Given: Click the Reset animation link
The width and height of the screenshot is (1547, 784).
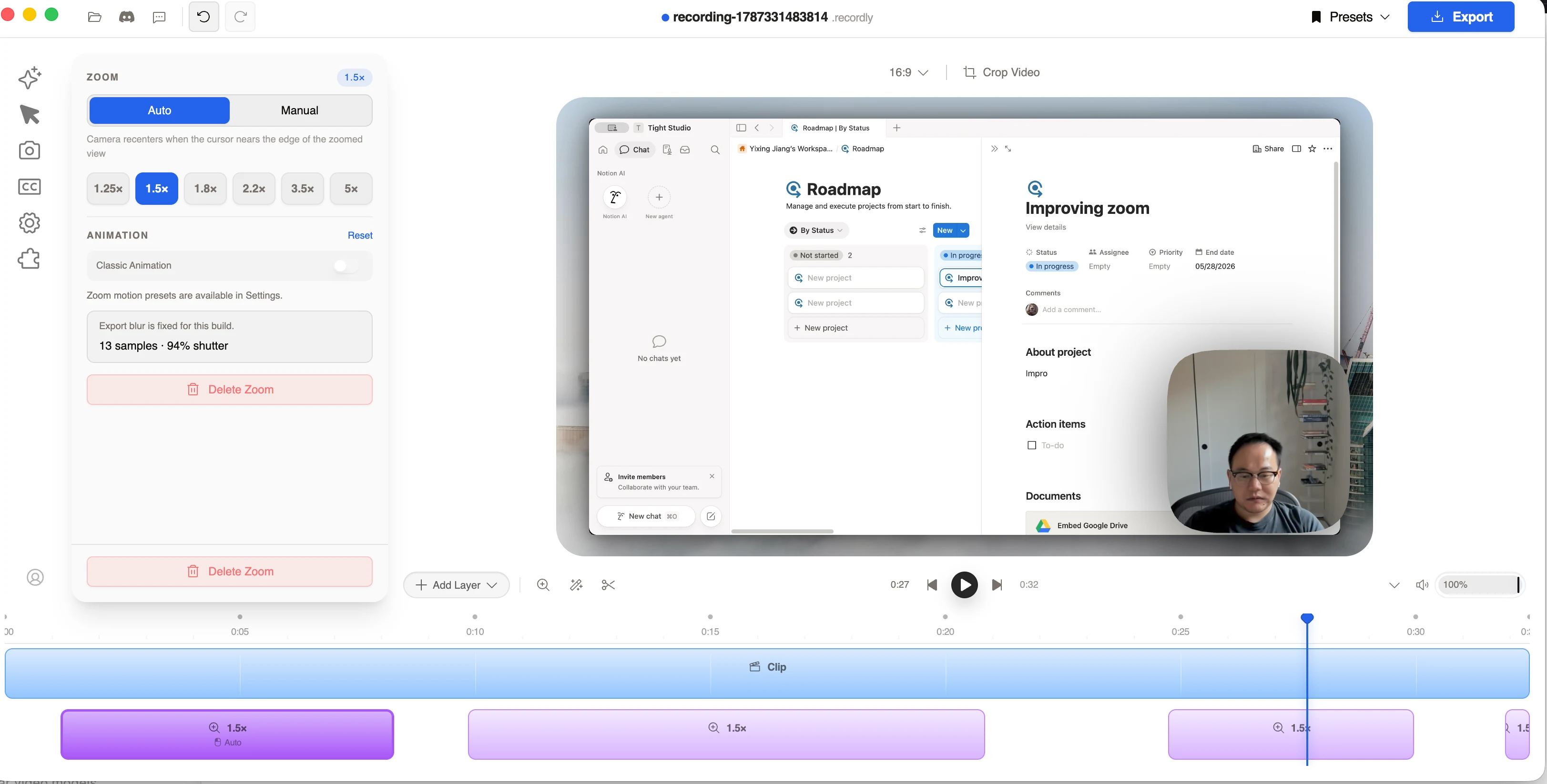Looking at the screenshot, I should (x=360, y=235).
